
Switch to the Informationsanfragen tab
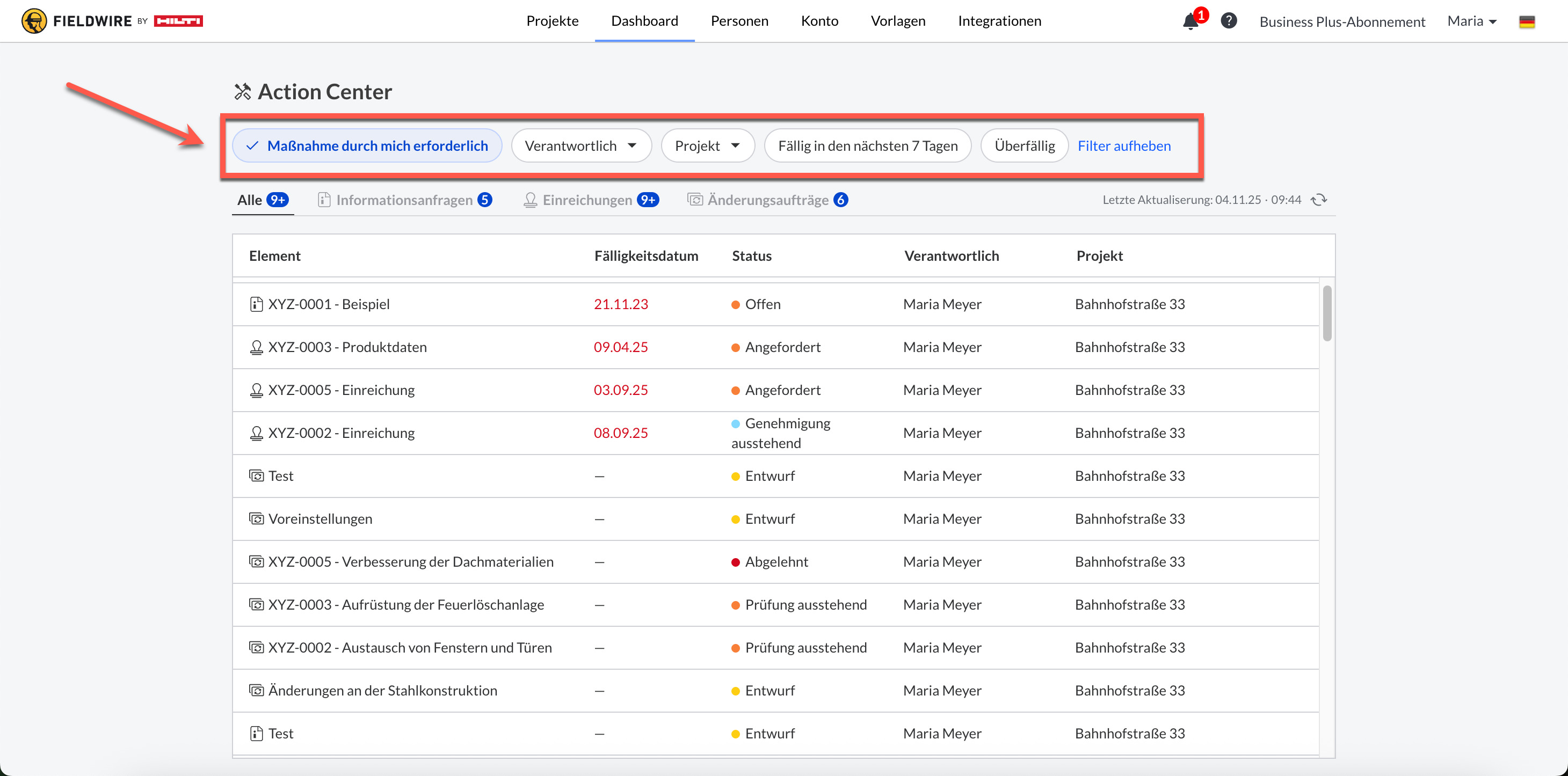click(x=405, y=200)
